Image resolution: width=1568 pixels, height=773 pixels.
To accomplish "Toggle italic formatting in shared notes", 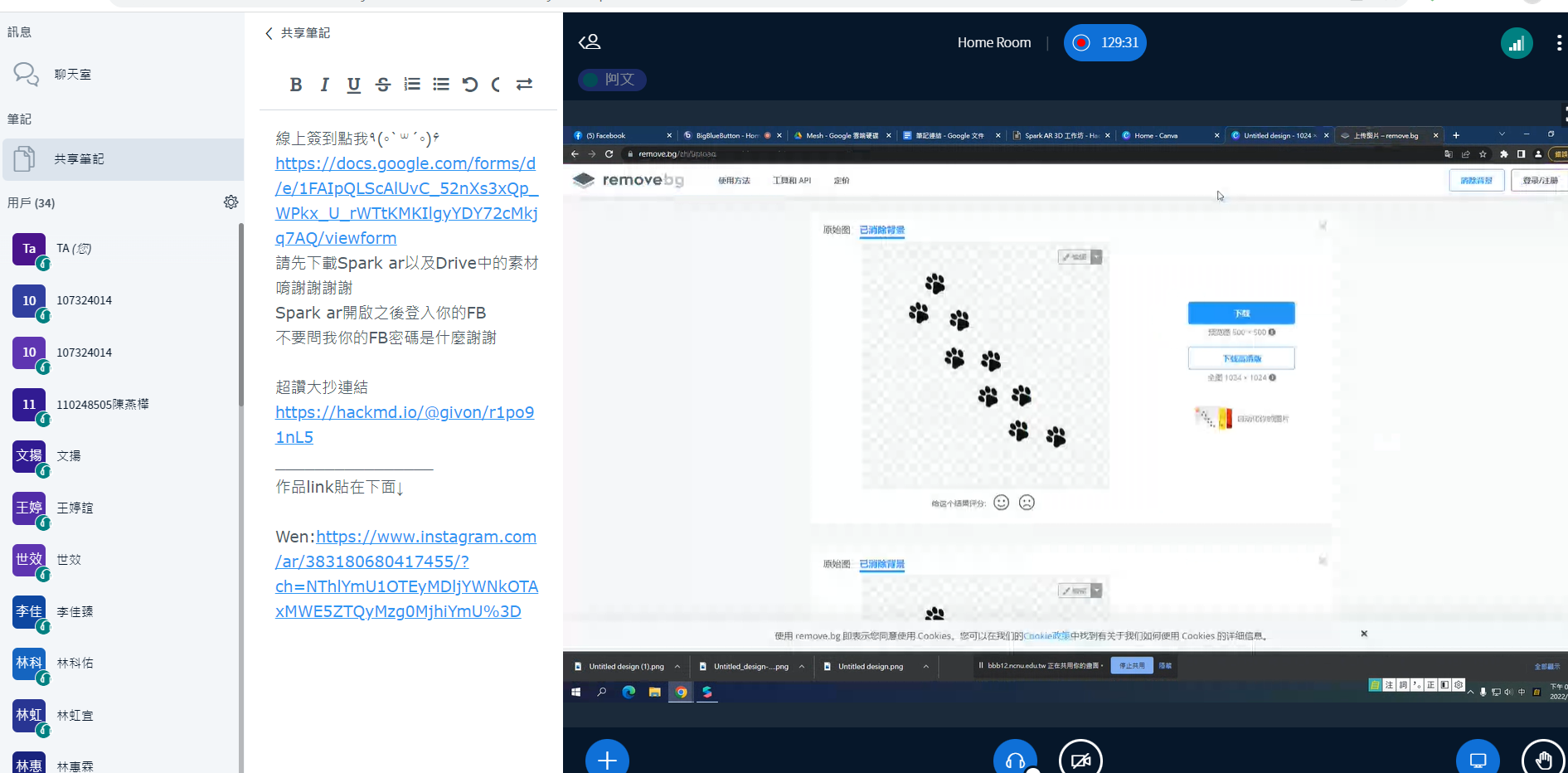I will [324, 85].
